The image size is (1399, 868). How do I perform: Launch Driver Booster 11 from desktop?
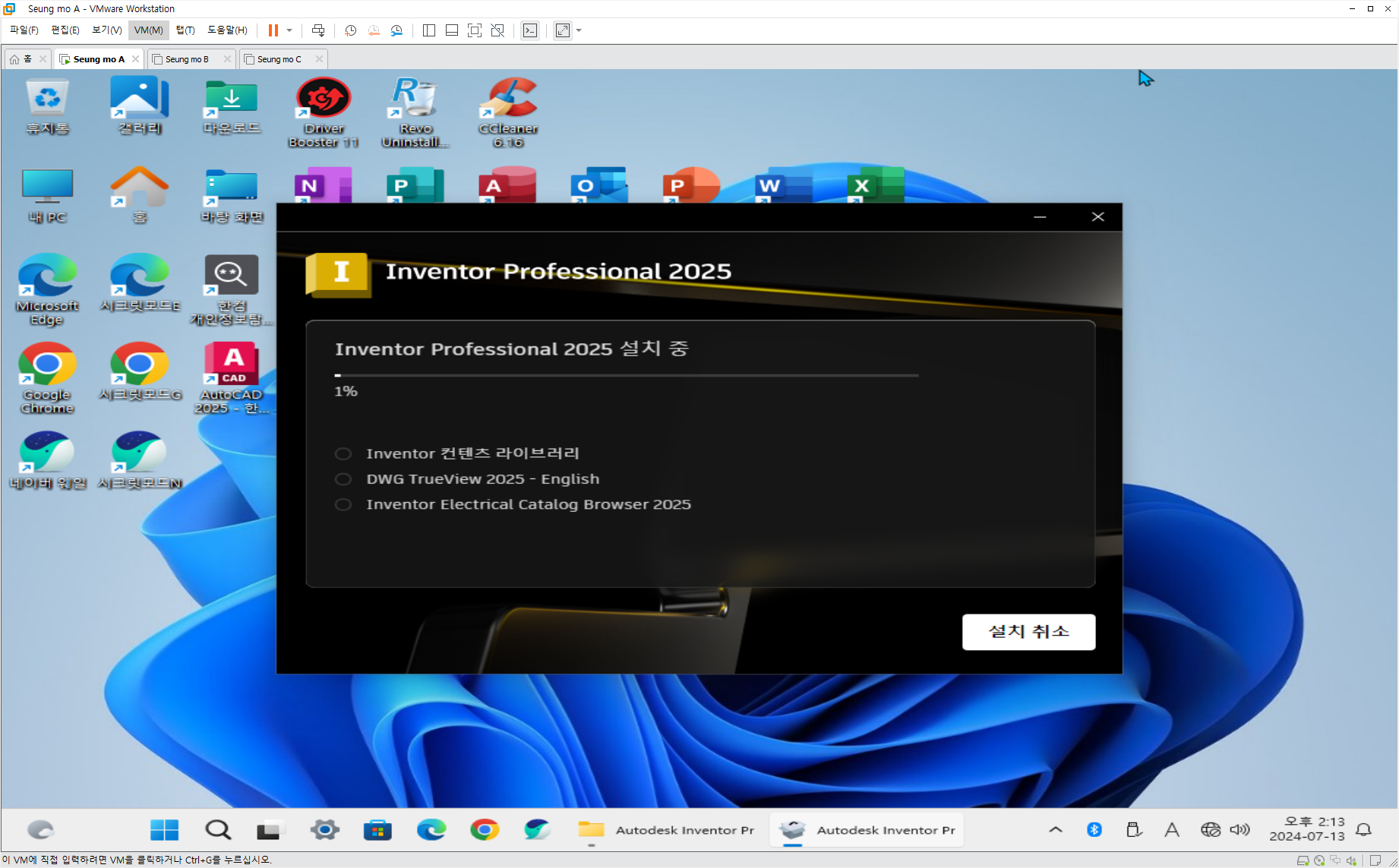tap(324, 112)
